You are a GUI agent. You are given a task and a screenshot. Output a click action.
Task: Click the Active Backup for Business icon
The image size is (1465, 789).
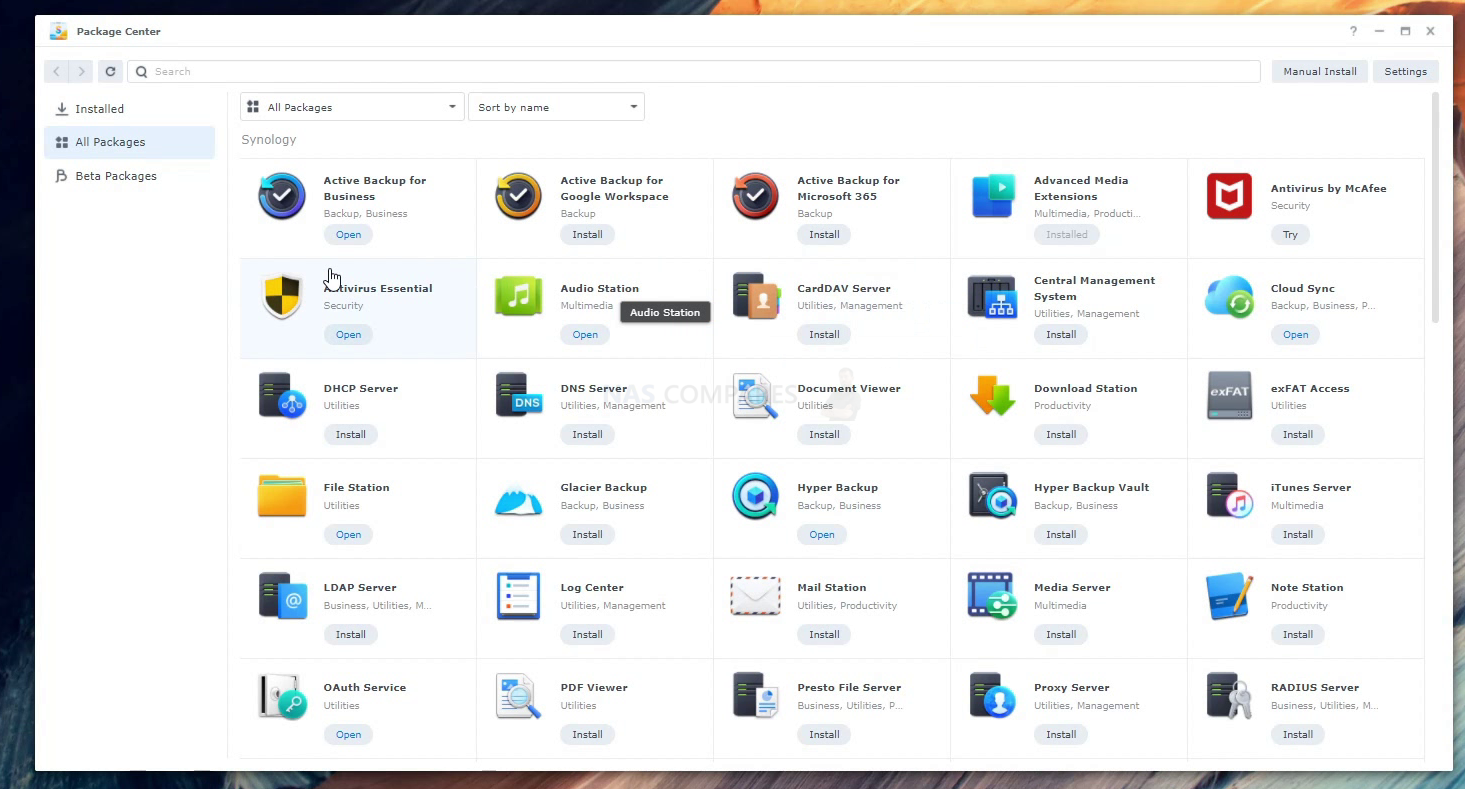282,196
